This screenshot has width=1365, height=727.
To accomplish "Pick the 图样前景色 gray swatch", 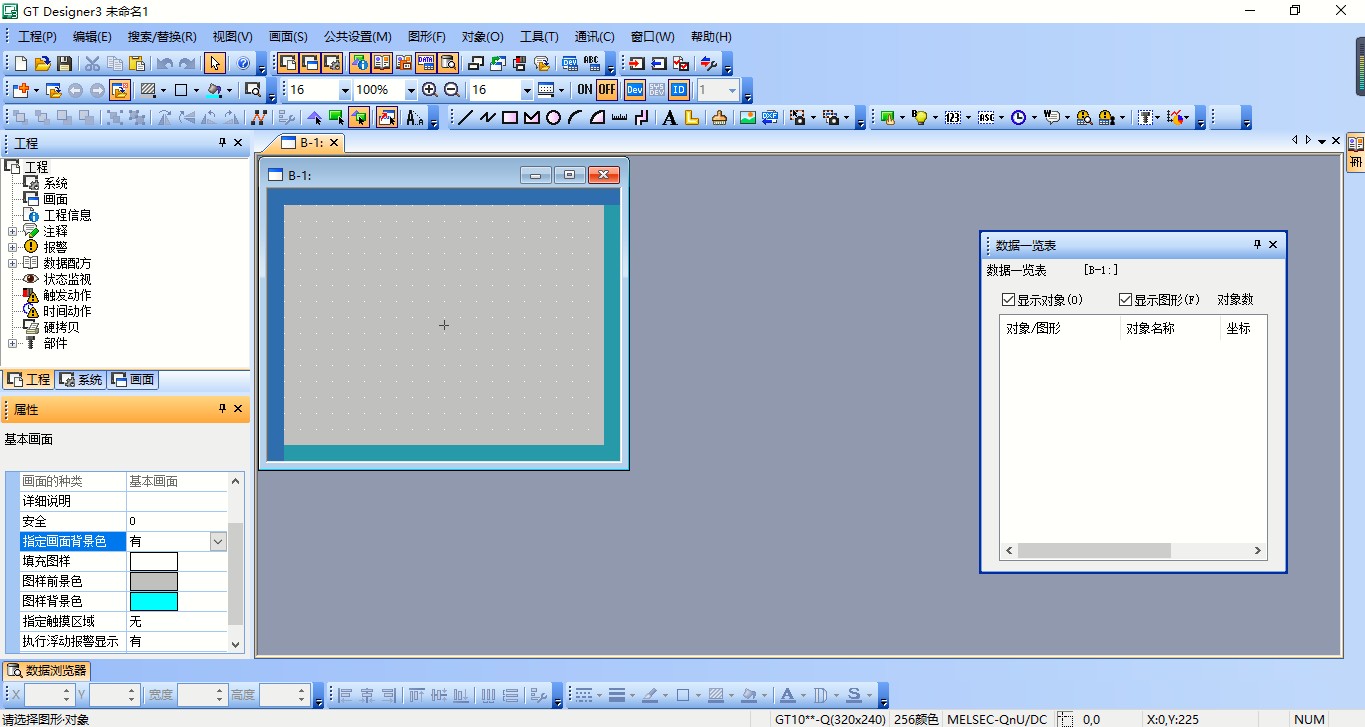I will point(154,581).
